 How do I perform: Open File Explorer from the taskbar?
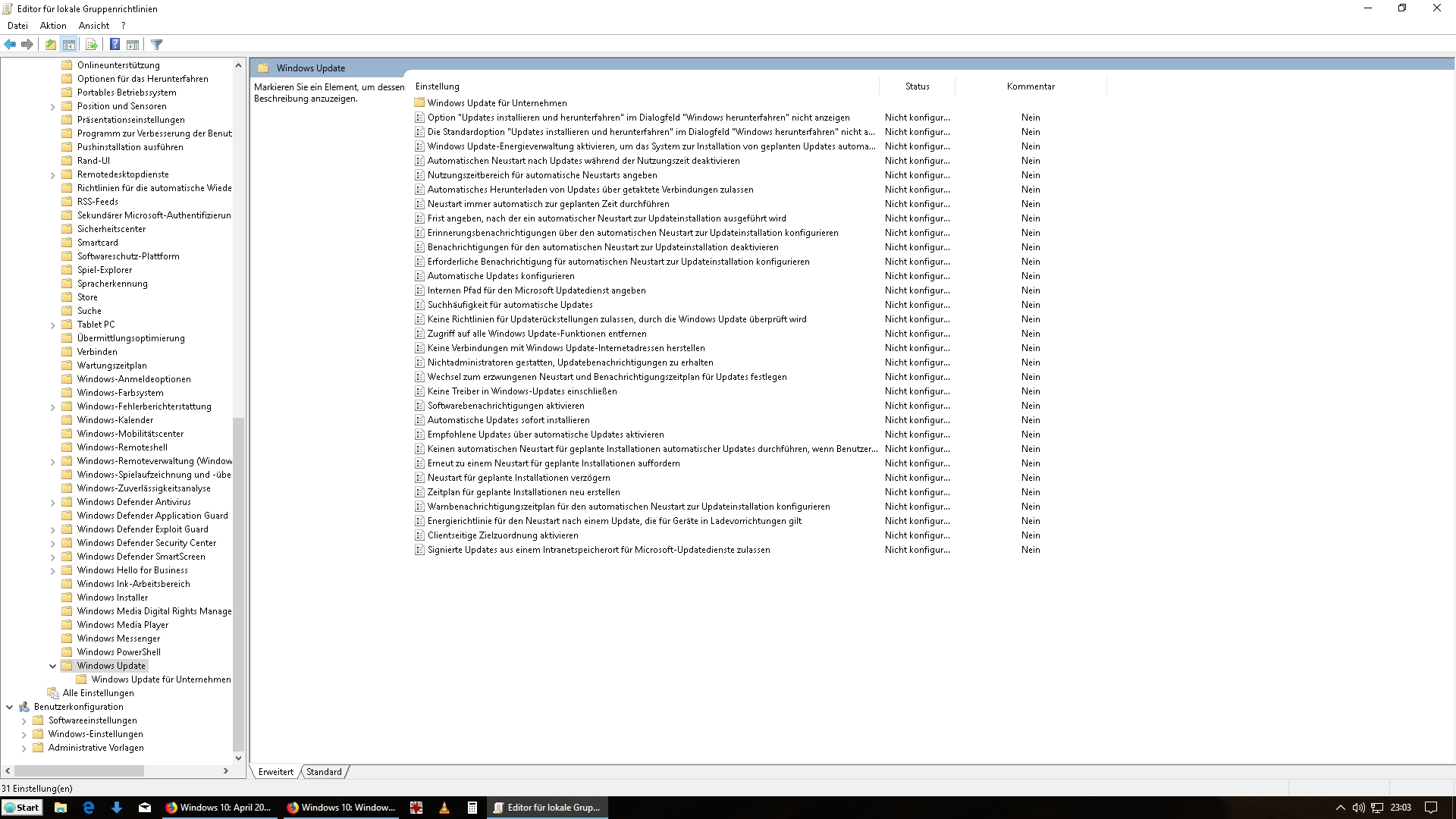[x=61, y=808]
